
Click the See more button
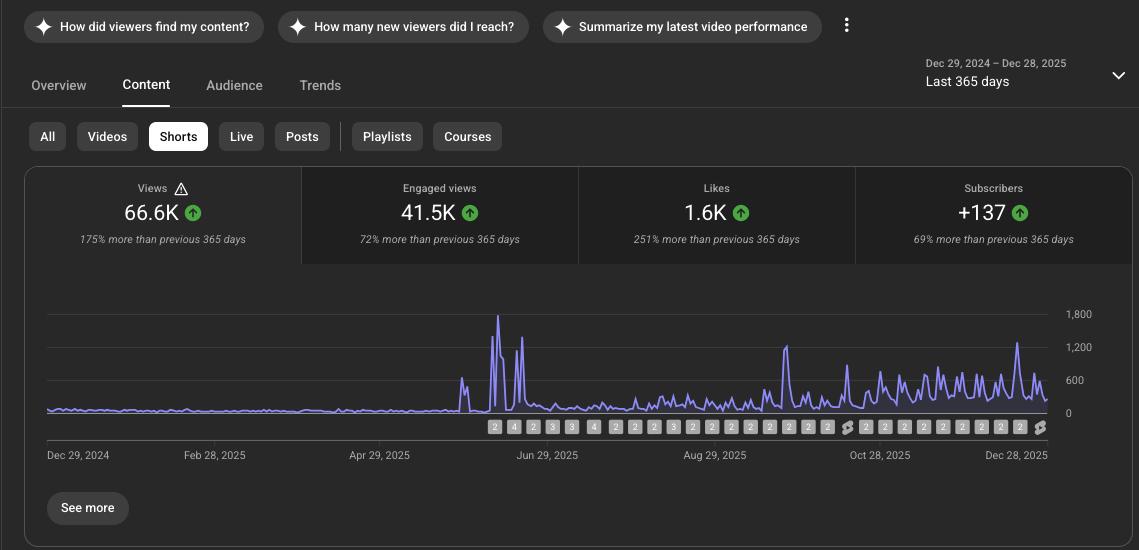click(x=88, y=508)
